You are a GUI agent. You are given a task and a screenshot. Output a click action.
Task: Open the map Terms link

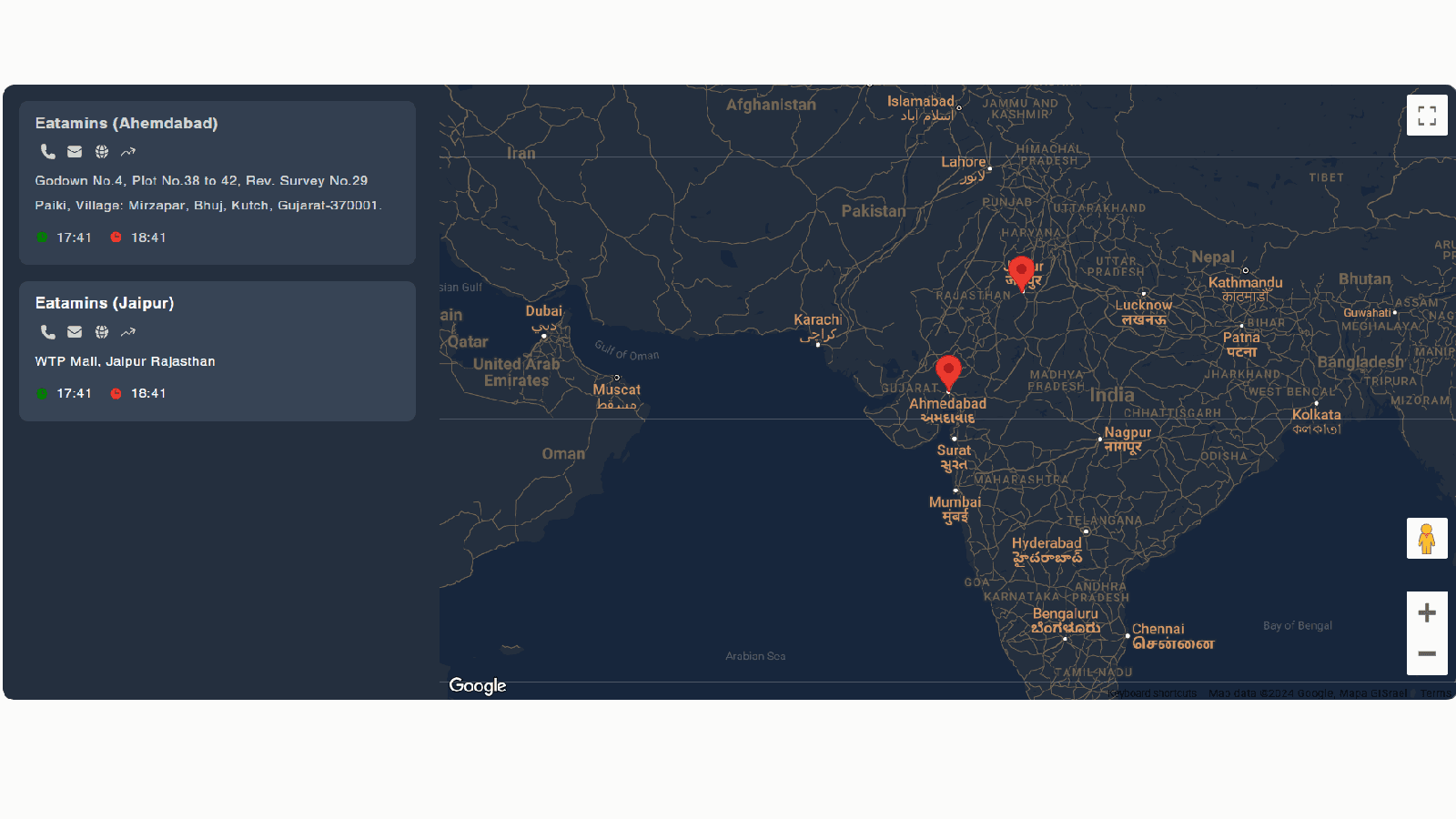click(1435, 693)
